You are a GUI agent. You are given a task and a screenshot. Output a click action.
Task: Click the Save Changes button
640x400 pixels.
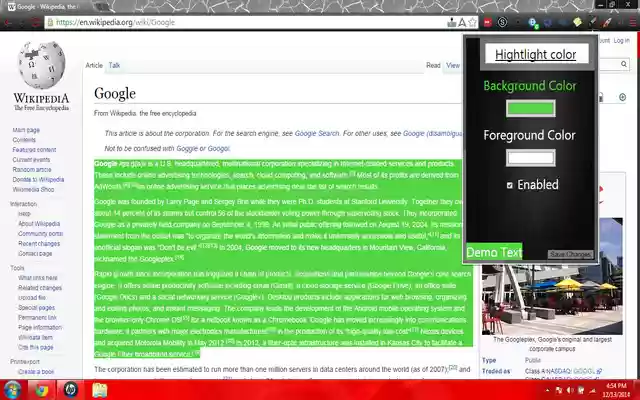pos(570,254)
